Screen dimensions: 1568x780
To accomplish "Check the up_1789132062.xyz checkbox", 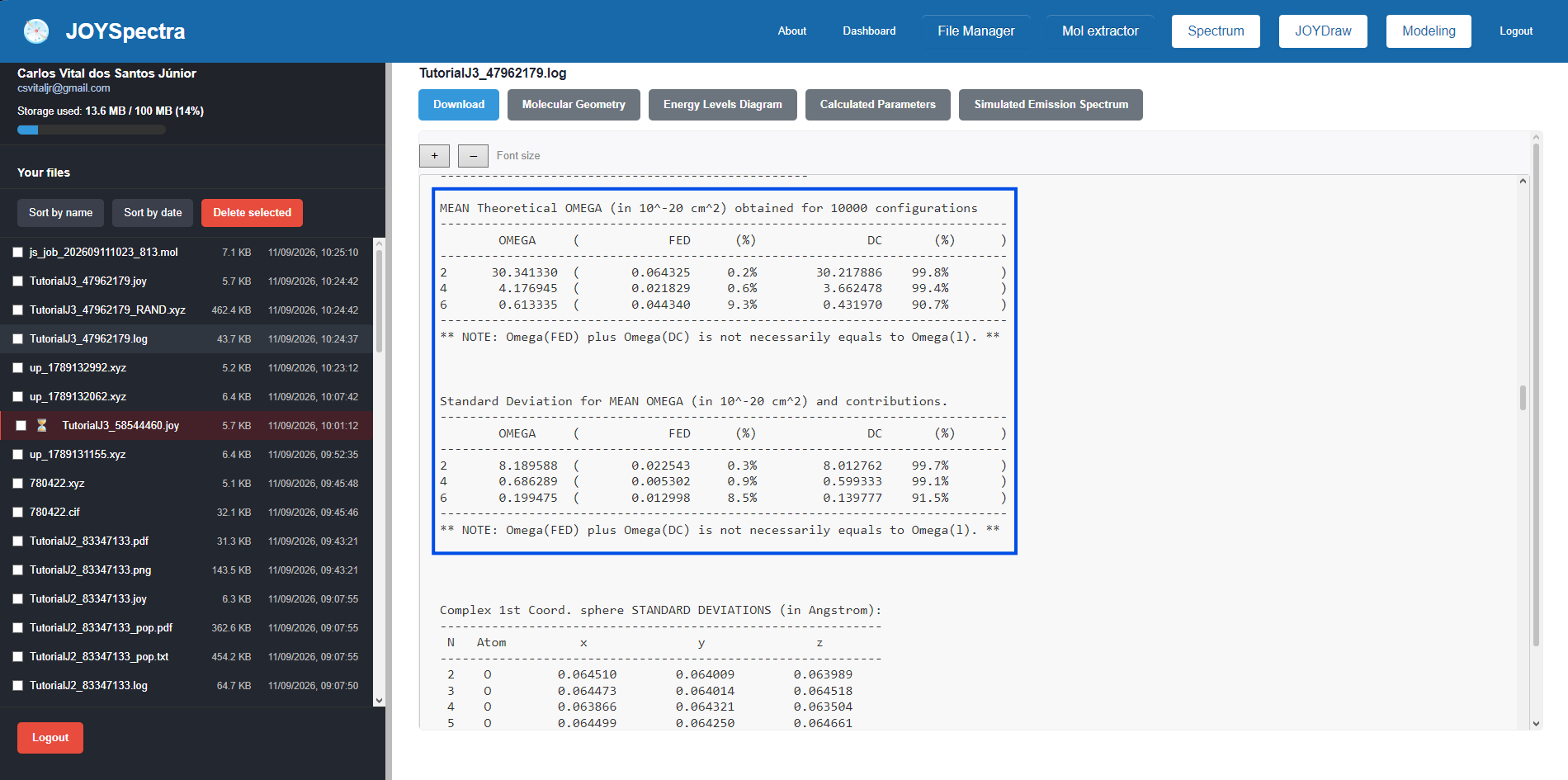I will tap(18, 397).
